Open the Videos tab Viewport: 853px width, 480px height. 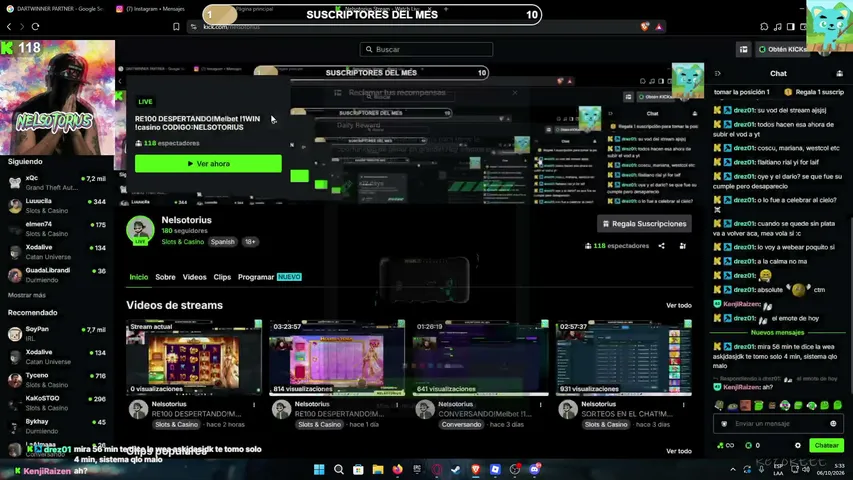194,277
